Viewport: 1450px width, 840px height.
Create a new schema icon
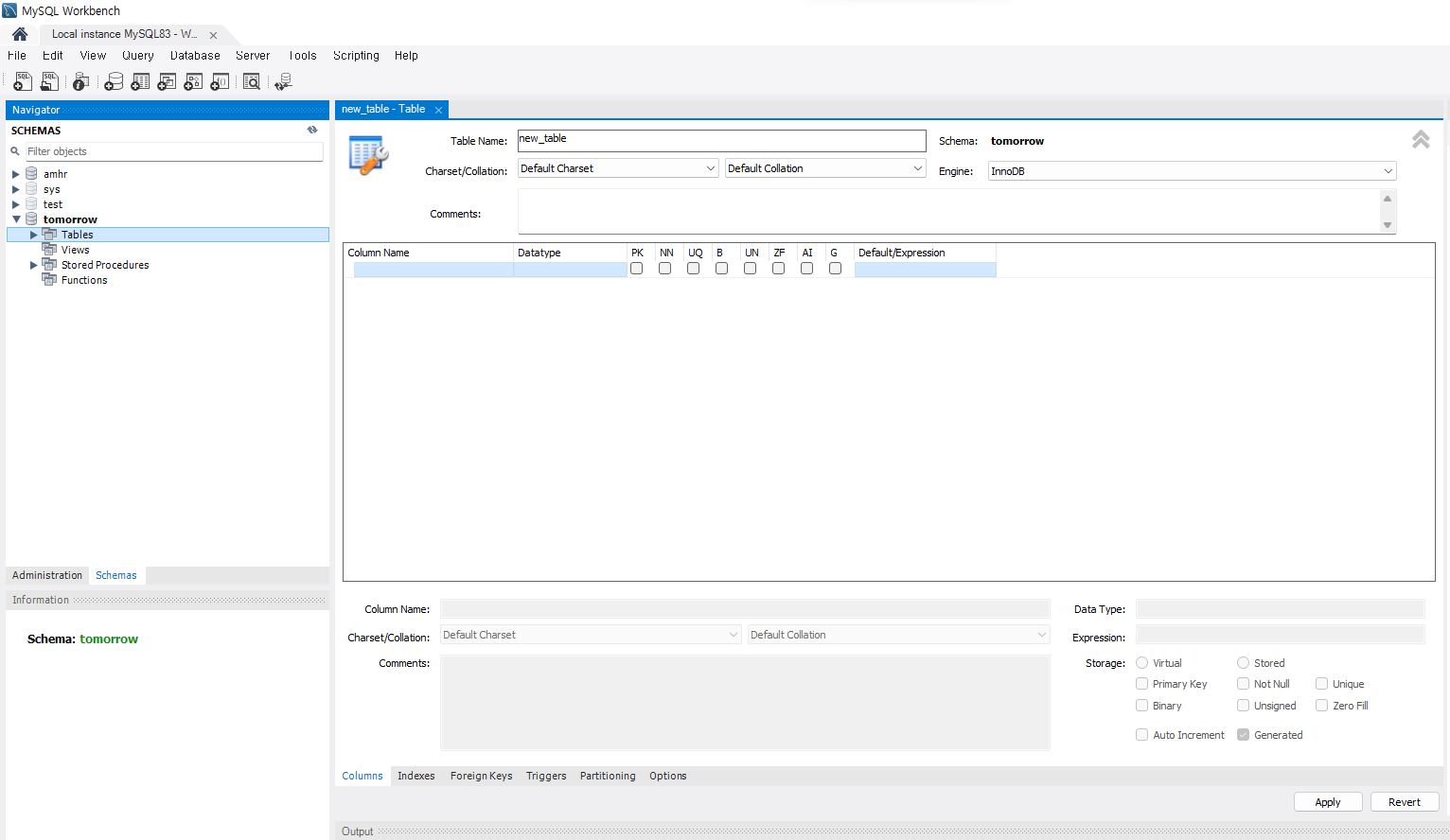pyautogui.click(x=114, y=82)
